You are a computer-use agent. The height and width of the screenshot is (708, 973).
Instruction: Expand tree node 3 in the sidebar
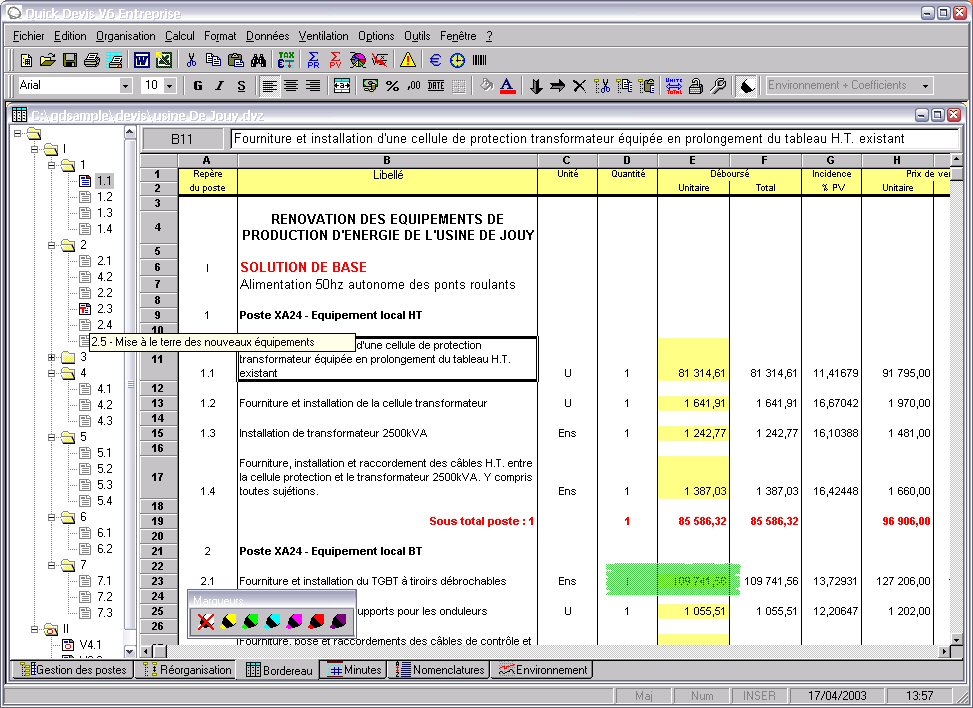52,357
